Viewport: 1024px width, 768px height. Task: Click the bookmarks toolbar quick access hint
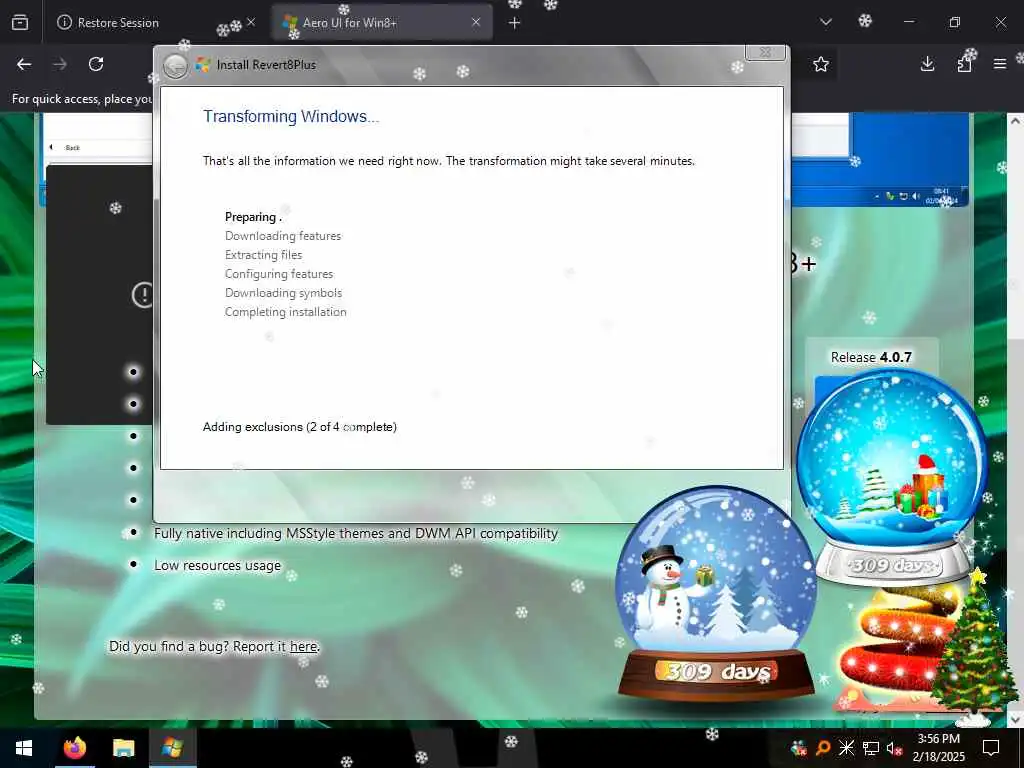(82, 99)
